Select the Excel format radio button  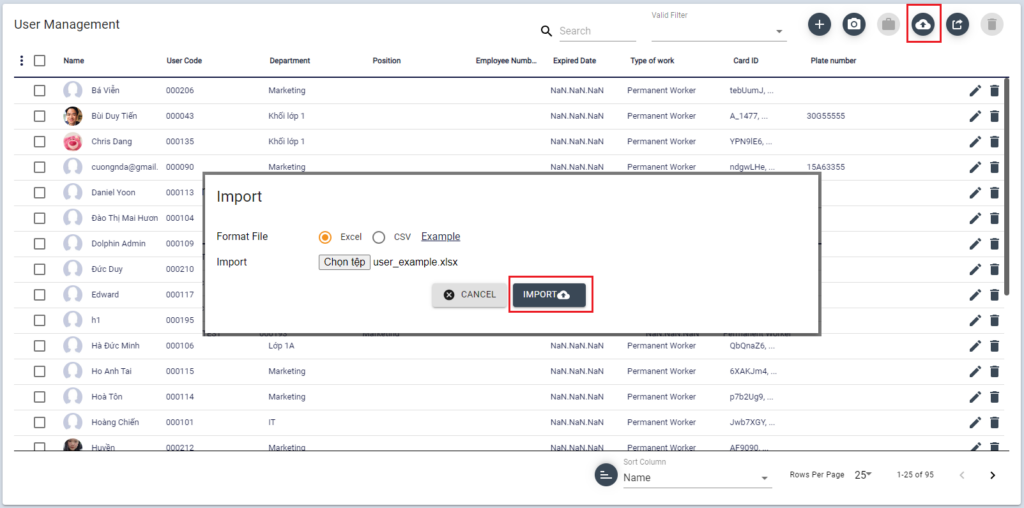click(325, 237)
